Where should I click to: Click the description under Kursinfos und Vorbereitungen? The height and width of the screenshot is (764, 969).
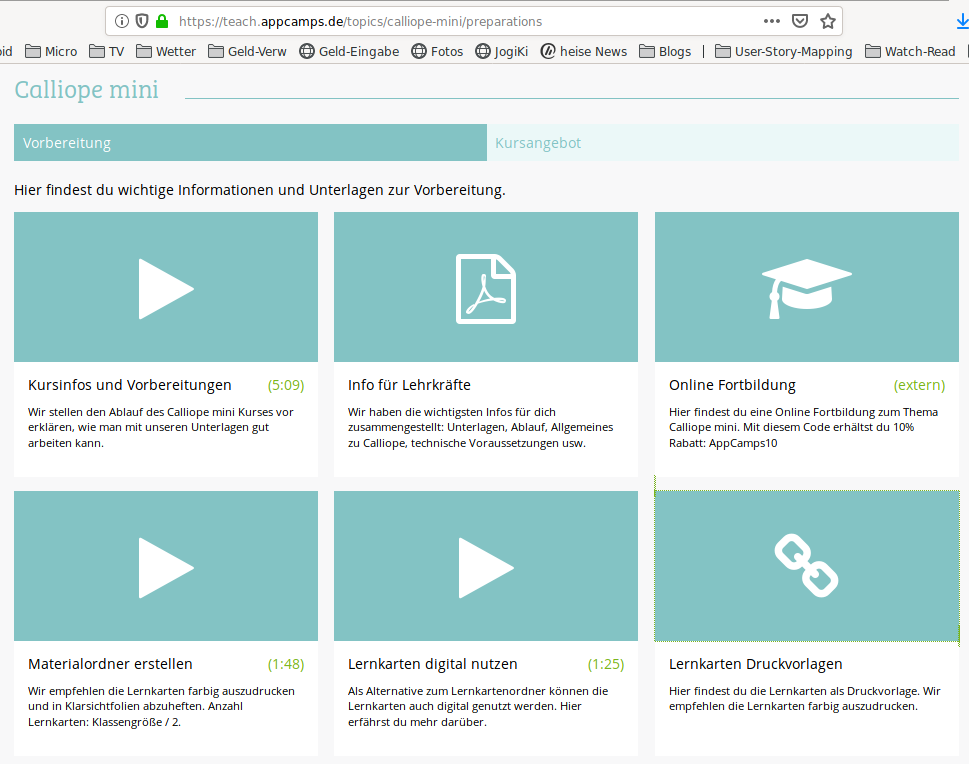pyautogui.click(x=161, y=427)
